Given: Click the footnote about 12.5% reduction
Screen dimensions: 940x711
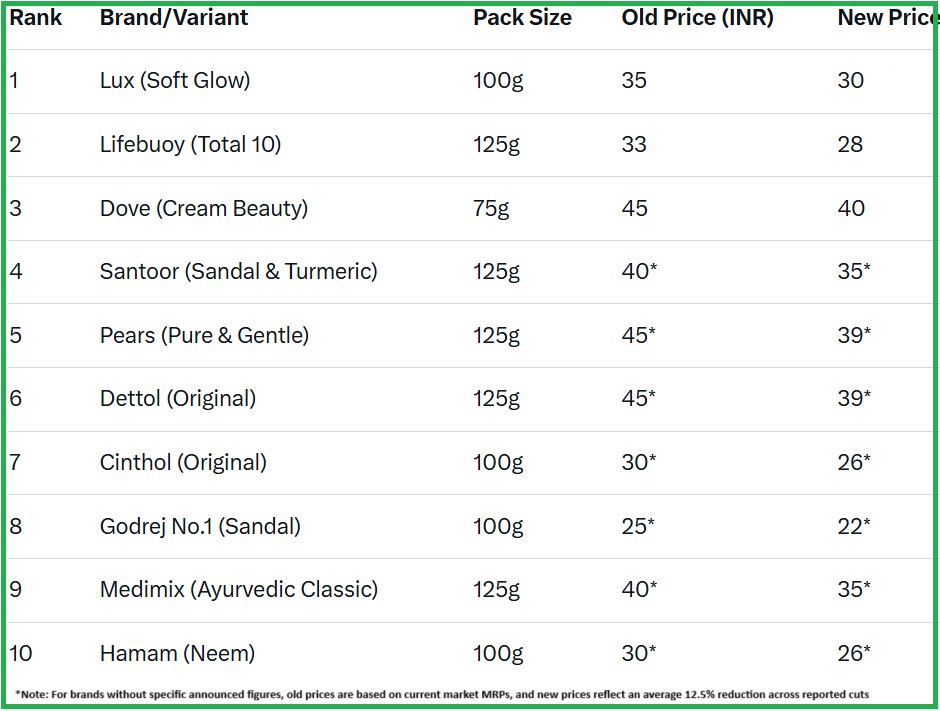Looking at the screenshot, I should [x=442, y=694].
